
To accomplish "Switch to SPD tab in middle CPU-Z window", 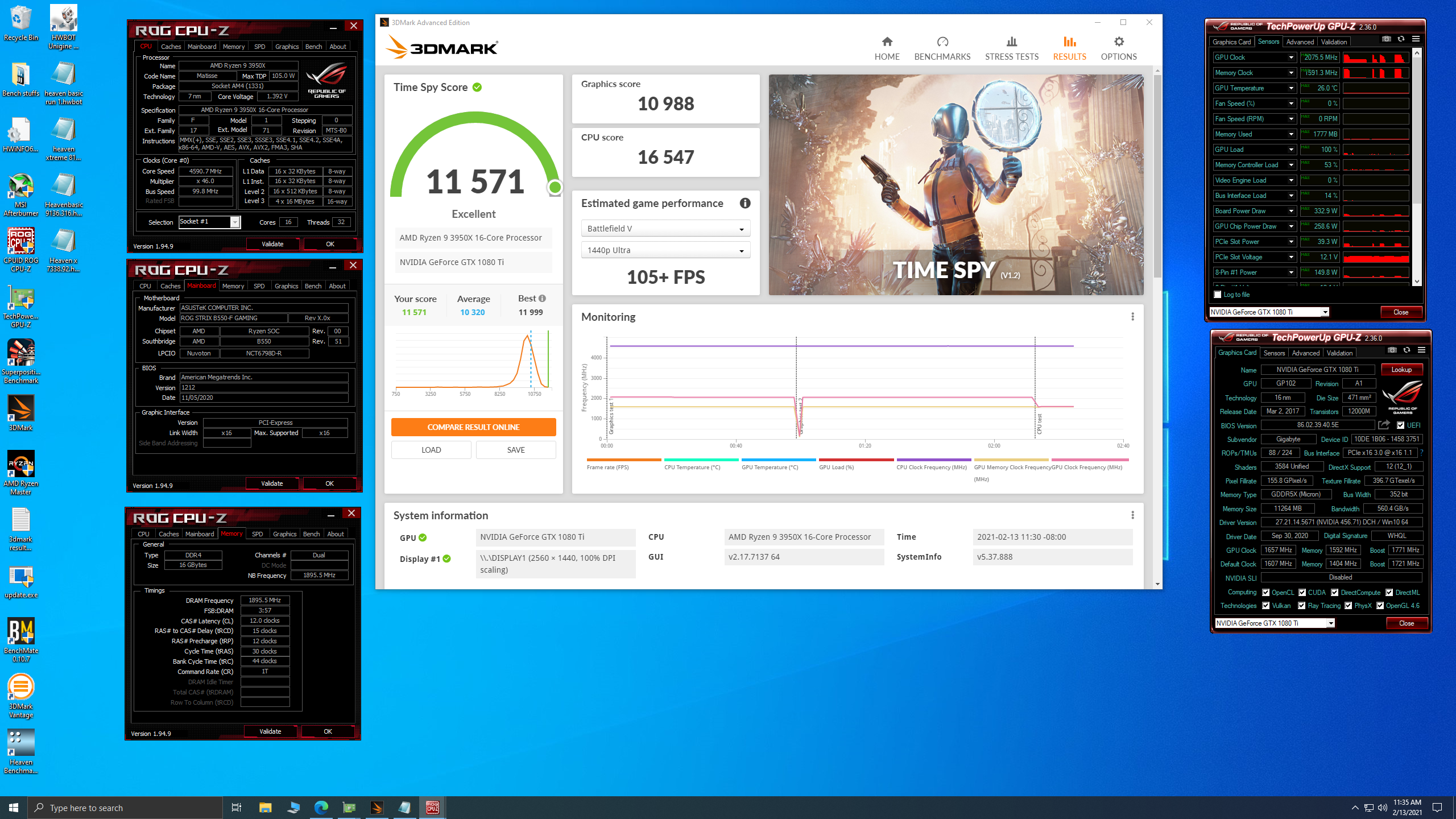I will click(x=259, y=286).
